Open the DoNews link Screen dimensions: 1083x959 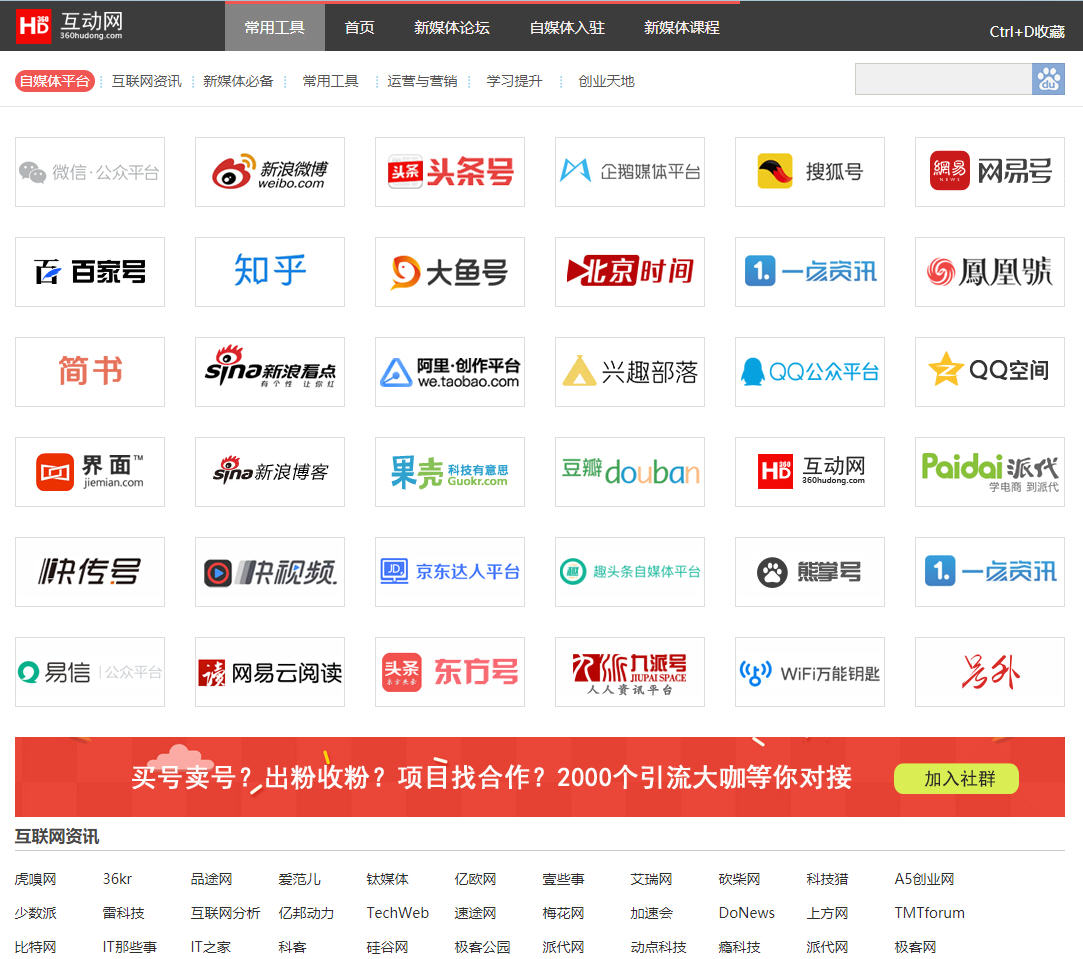pos(747,913)
